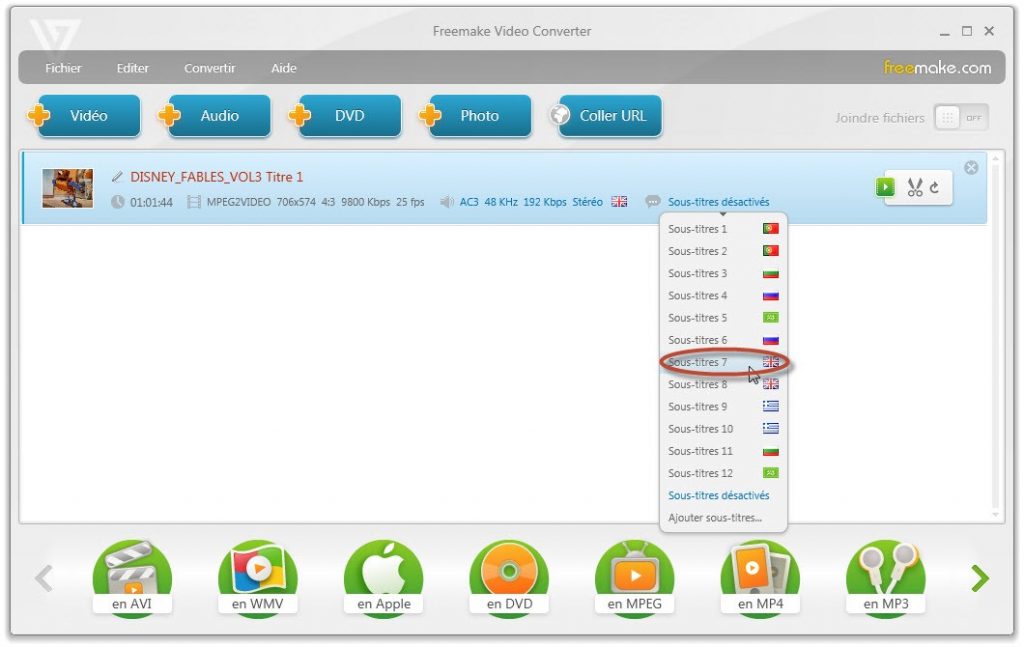Open the Convertir menu
The height and width of the screenshot is (647, 1024).
coord(210,68)
